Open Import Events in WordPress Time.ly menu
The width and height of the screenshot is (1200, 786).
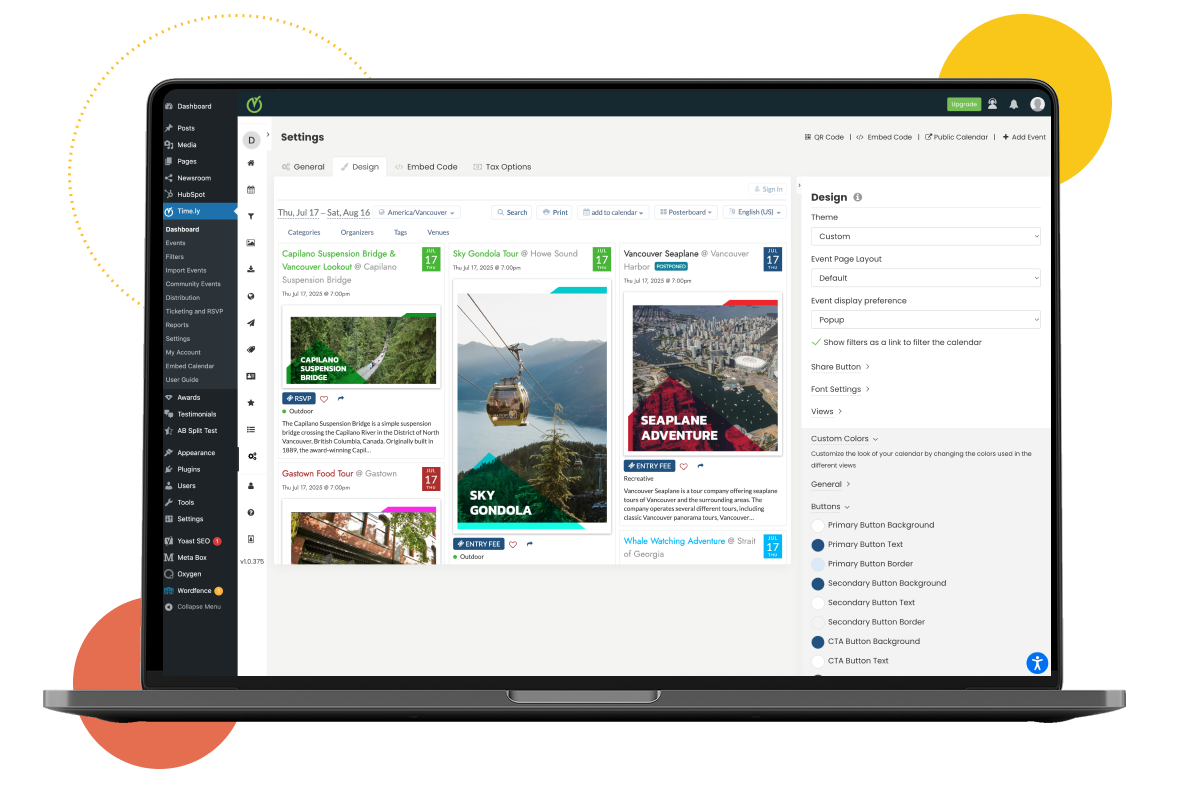coord(186,270)
